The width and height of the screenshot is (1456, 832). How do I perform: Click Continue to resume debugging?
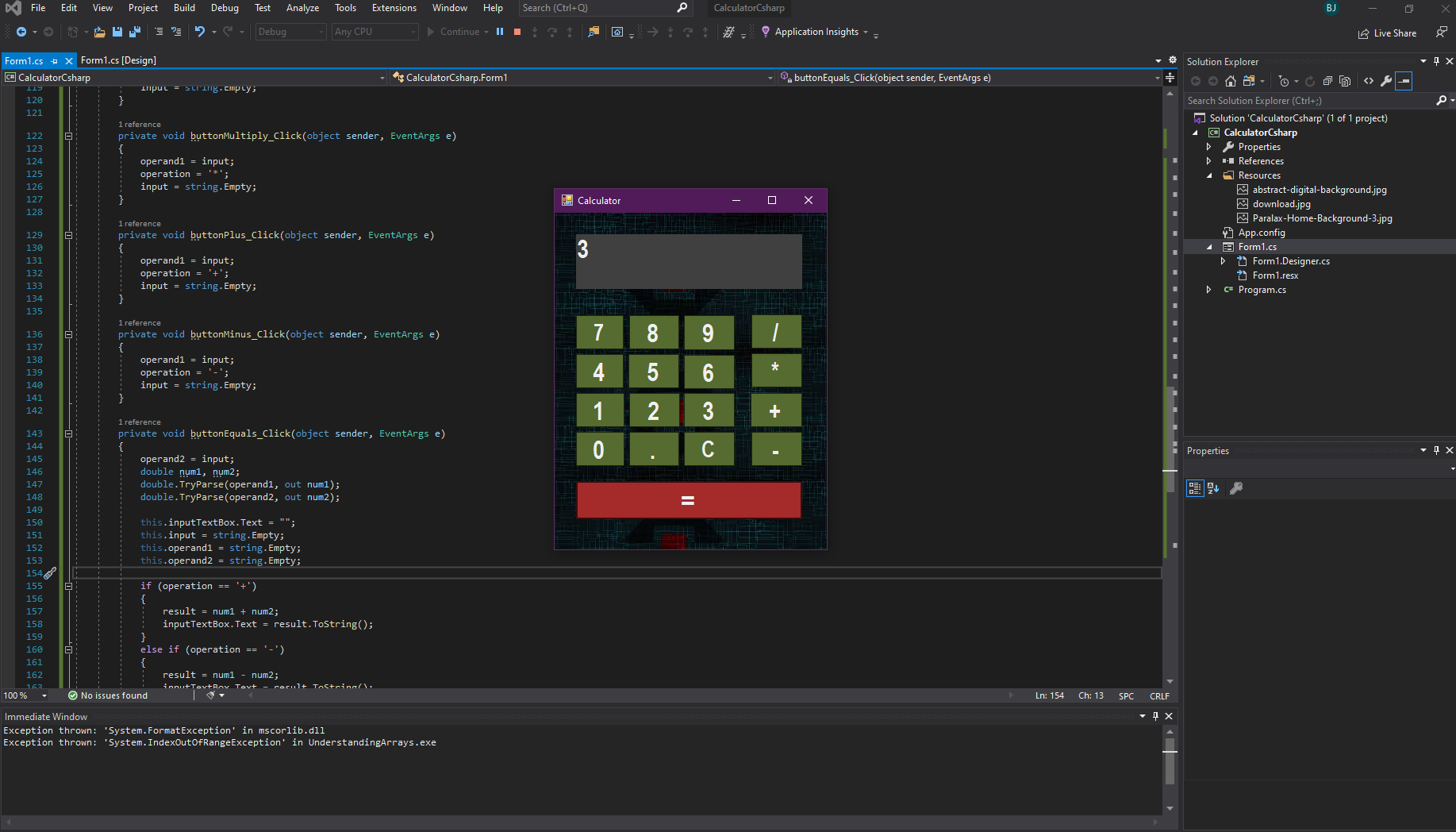coord(456,32)
